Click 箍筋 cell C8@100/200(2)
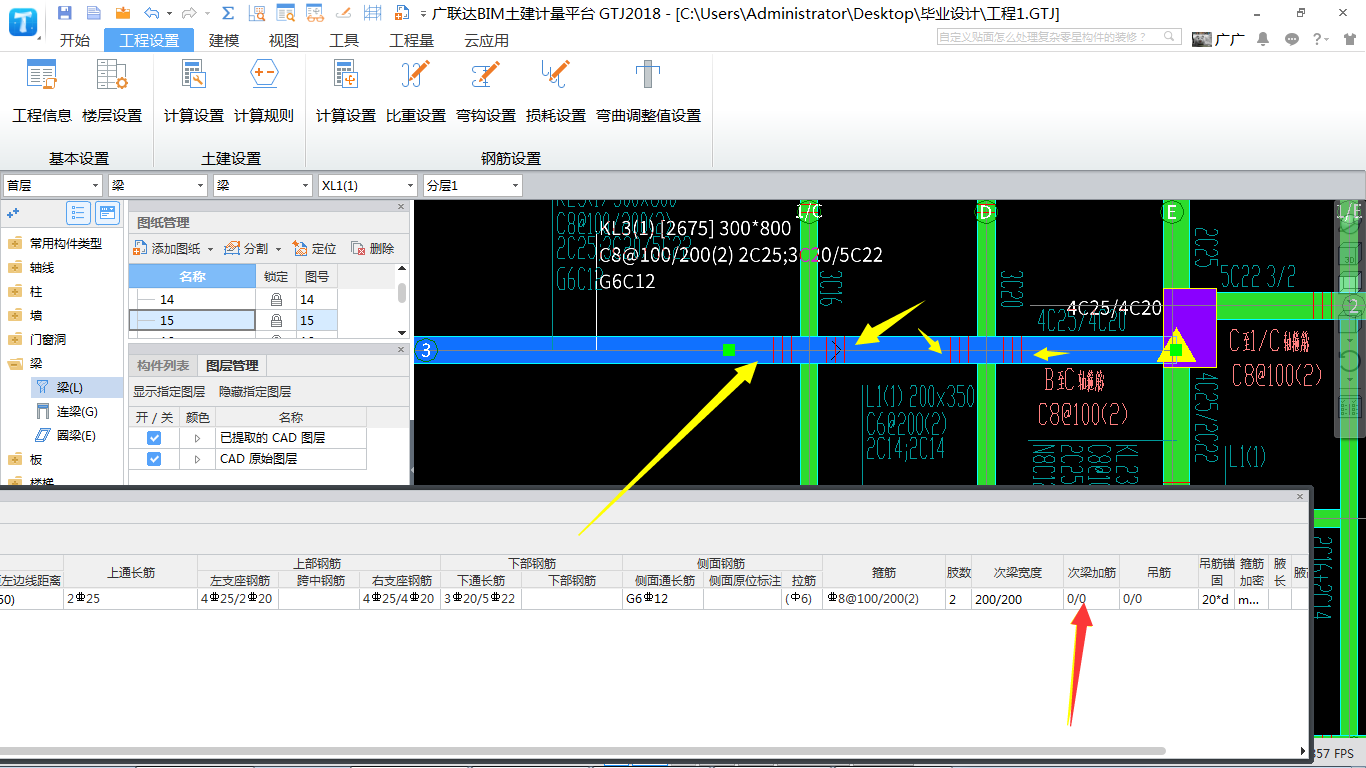Screen dimensions: 1366x768 (883, 599)
